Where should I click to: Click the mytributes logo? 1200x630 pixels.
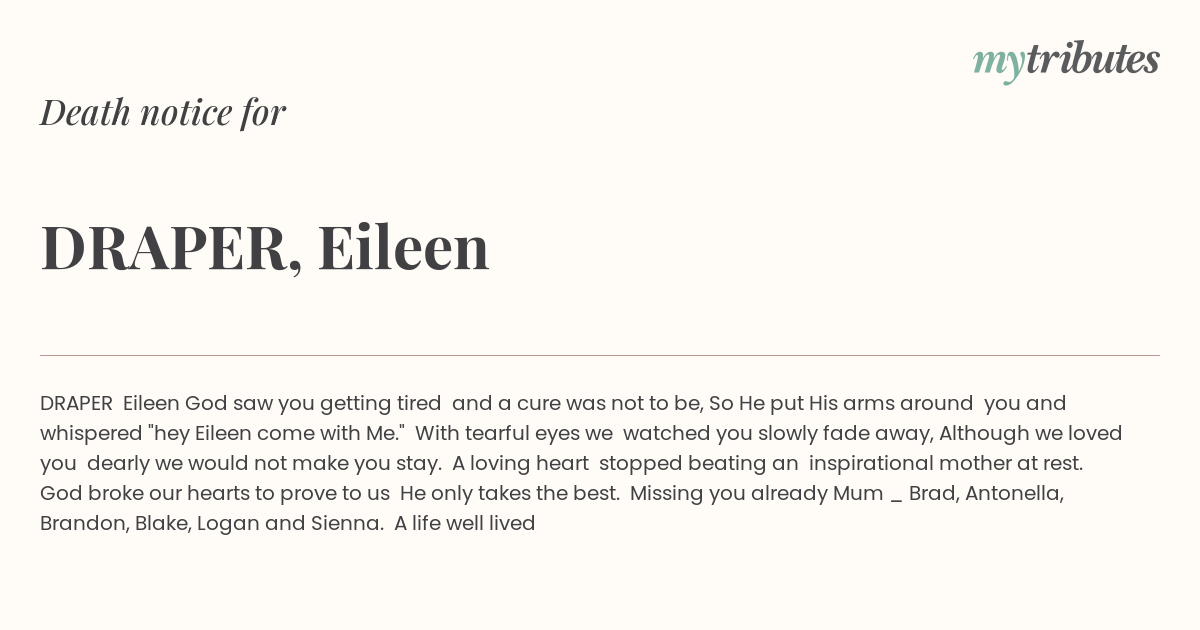click(x=1066, y=60)
